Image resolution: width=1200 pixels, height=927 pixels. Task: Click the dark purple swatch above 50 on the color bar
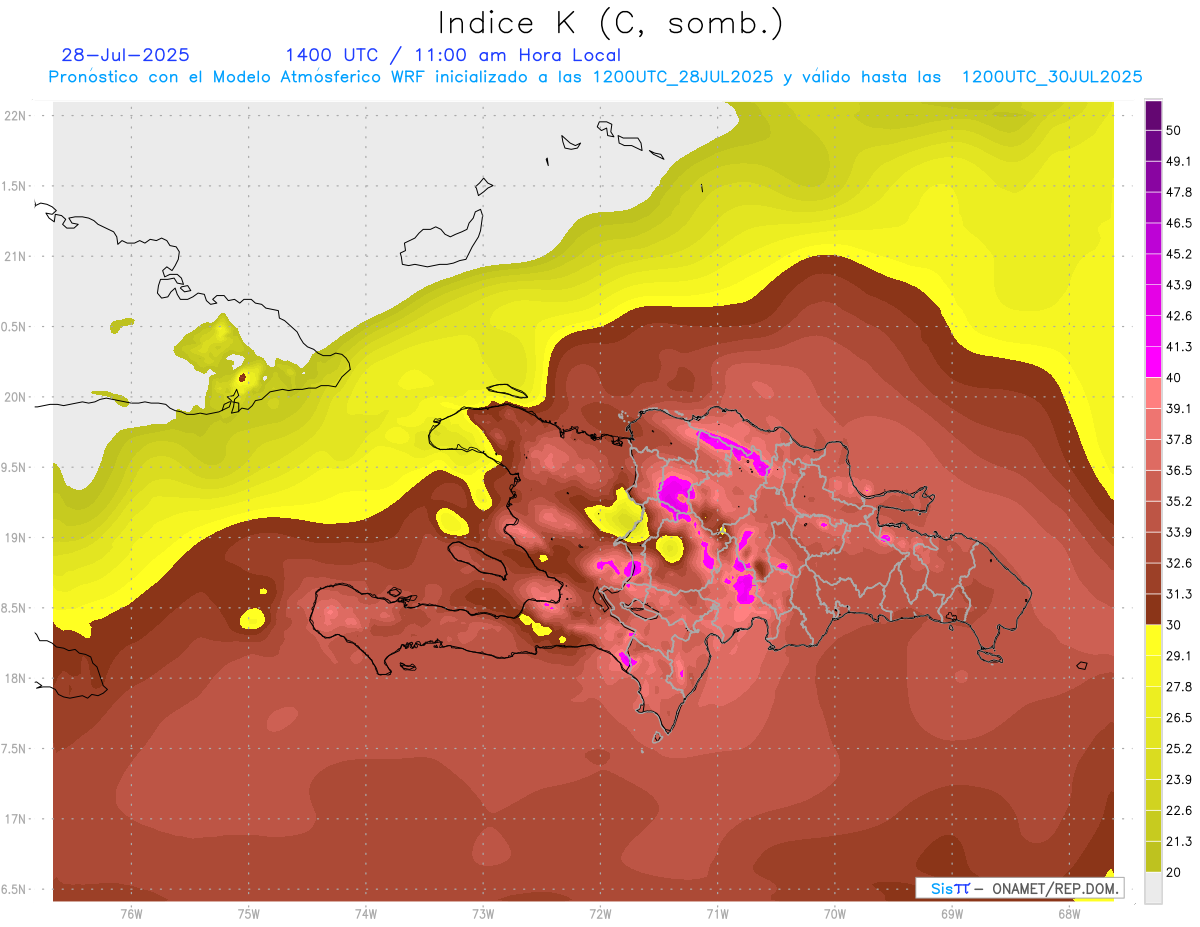[x=1153, y=115]
